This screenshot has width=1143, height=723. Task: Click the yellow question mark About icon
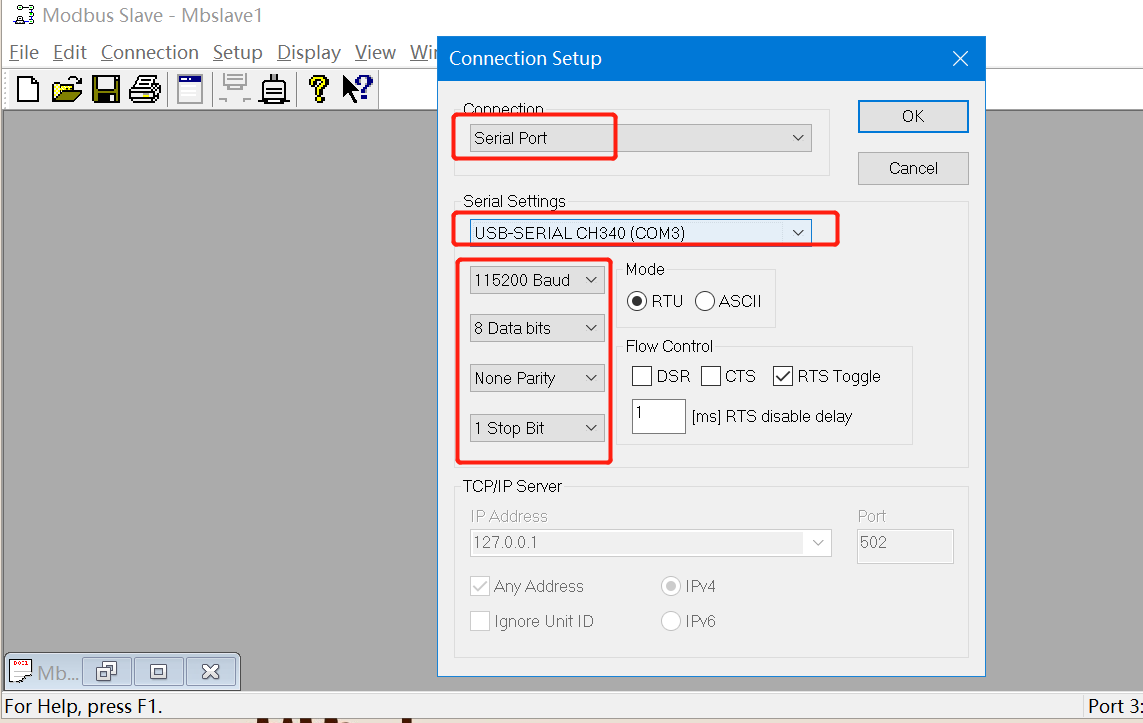(318, 89)
